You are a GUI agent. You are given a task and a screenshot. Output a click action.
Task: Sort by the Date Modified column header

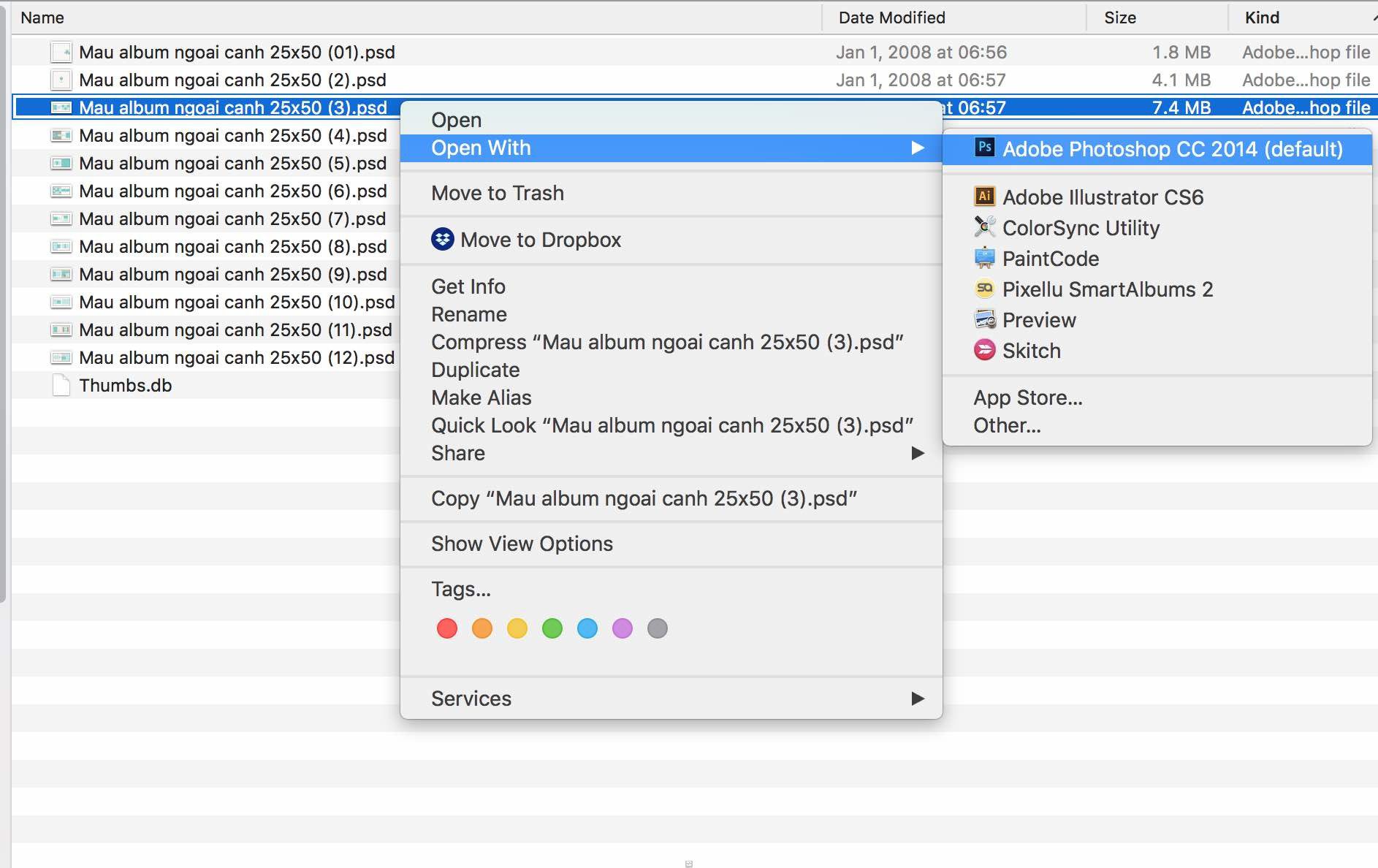pyautogui.click(x=954, y=18)
